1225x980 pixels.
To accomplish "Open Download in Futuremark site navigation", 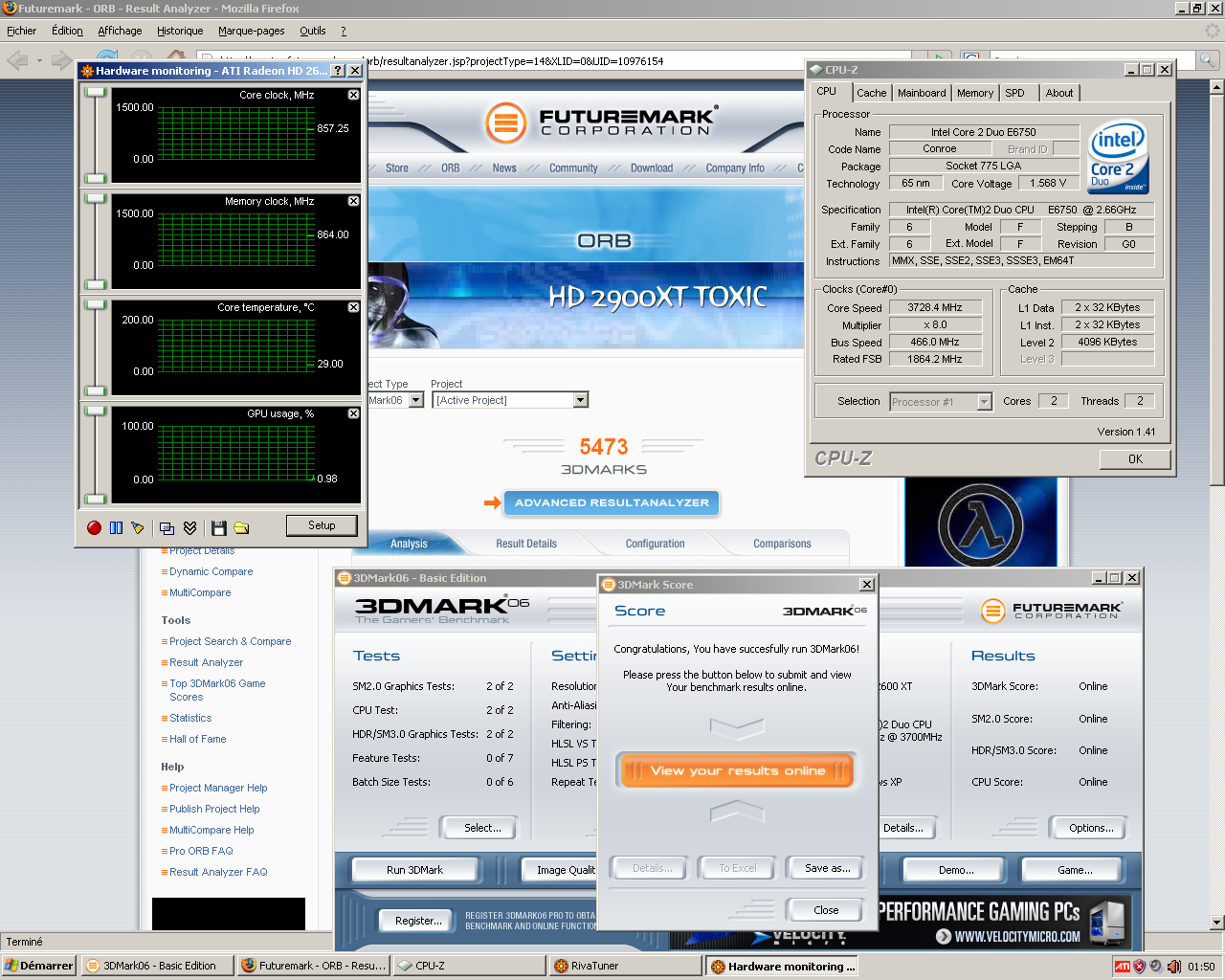I will 652,168.
